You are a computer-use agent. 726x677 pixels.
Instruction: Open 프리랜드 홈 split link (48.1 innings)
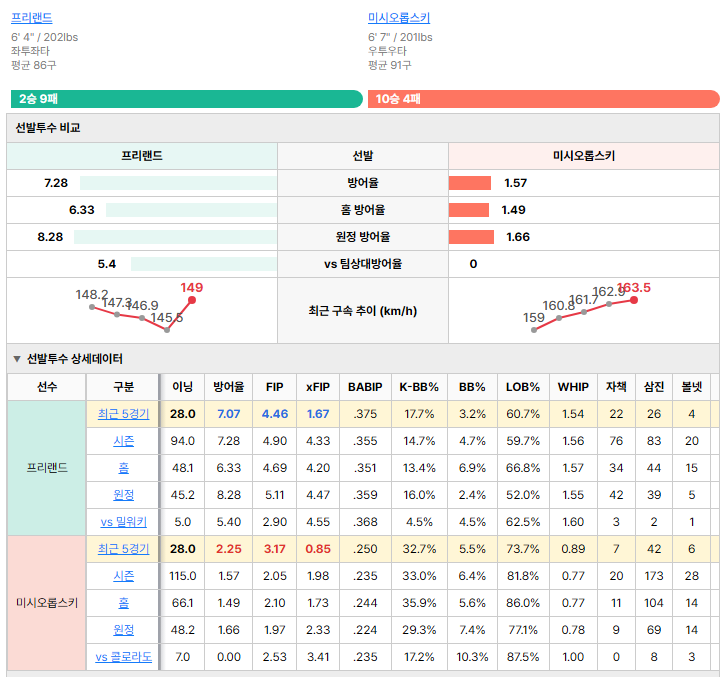pos(123,468)
